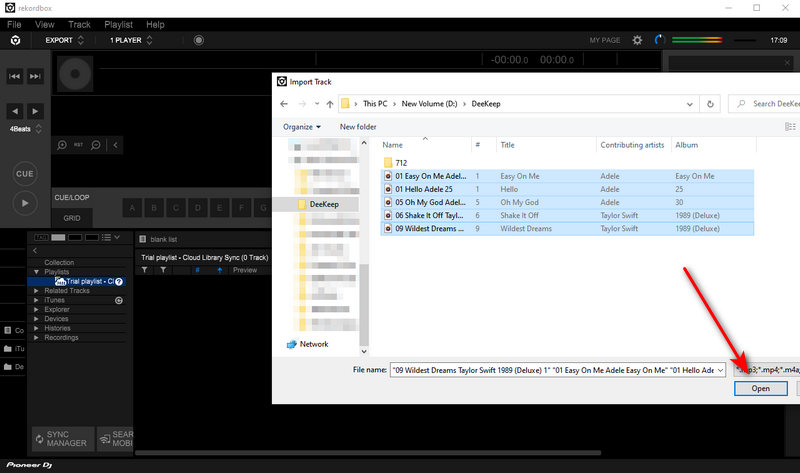The image size is (800, 473).
Task: Click Open to import selected tracks
Action: coord(760,388)
